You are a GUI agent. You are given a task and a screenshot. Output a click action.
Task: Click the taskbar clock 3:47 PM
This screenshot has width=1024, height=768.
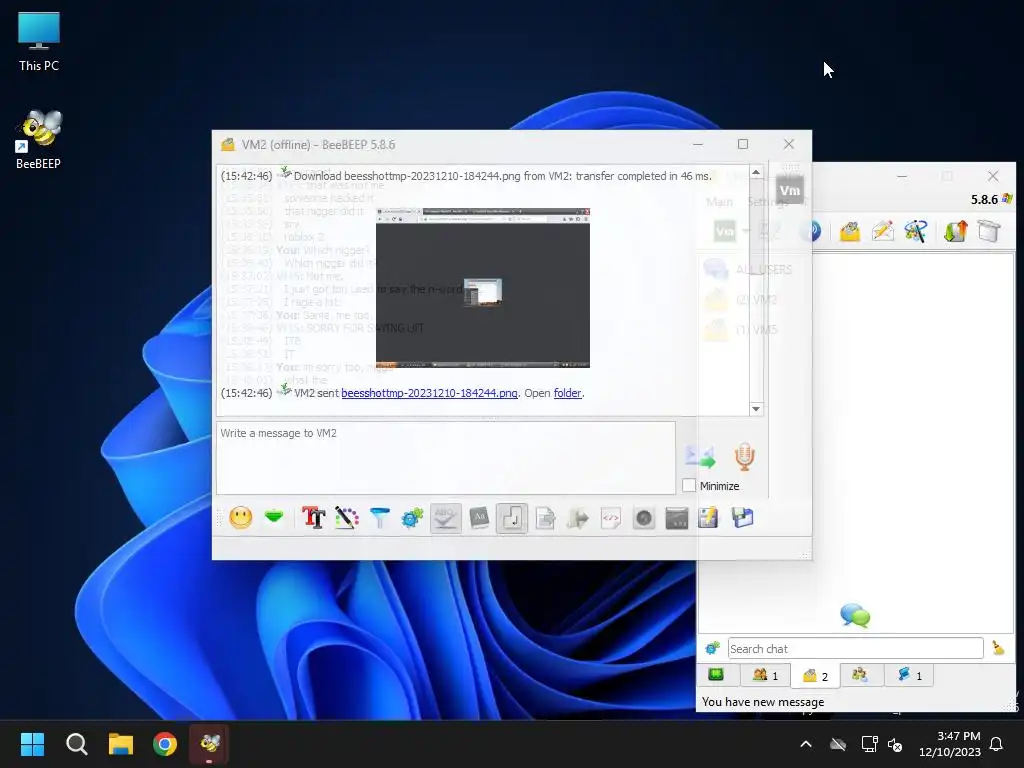[950, 744]
